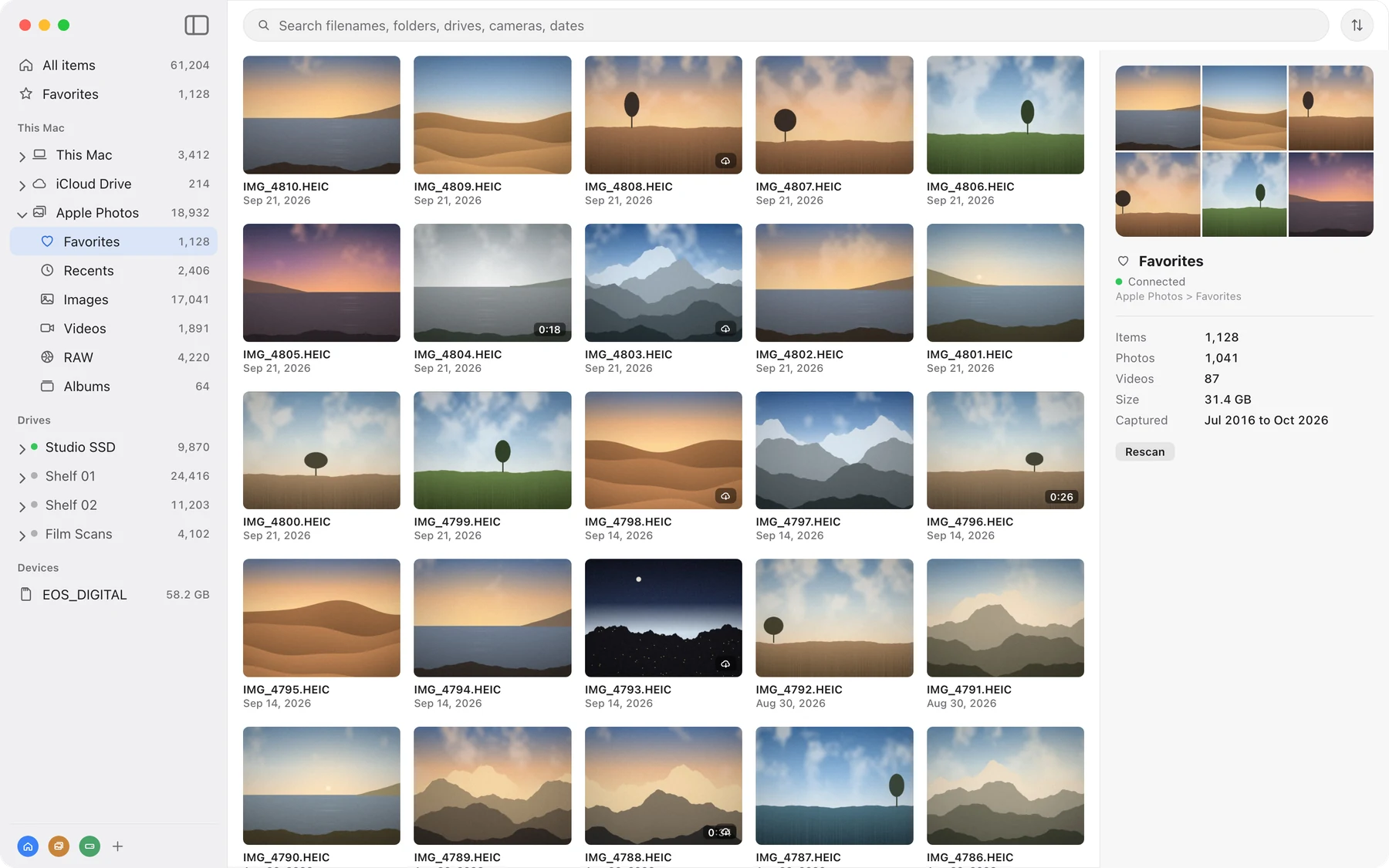Click the magnifier icon in search bar
The width and height of the screenshot is (1389, 868).
click(264, 25)
